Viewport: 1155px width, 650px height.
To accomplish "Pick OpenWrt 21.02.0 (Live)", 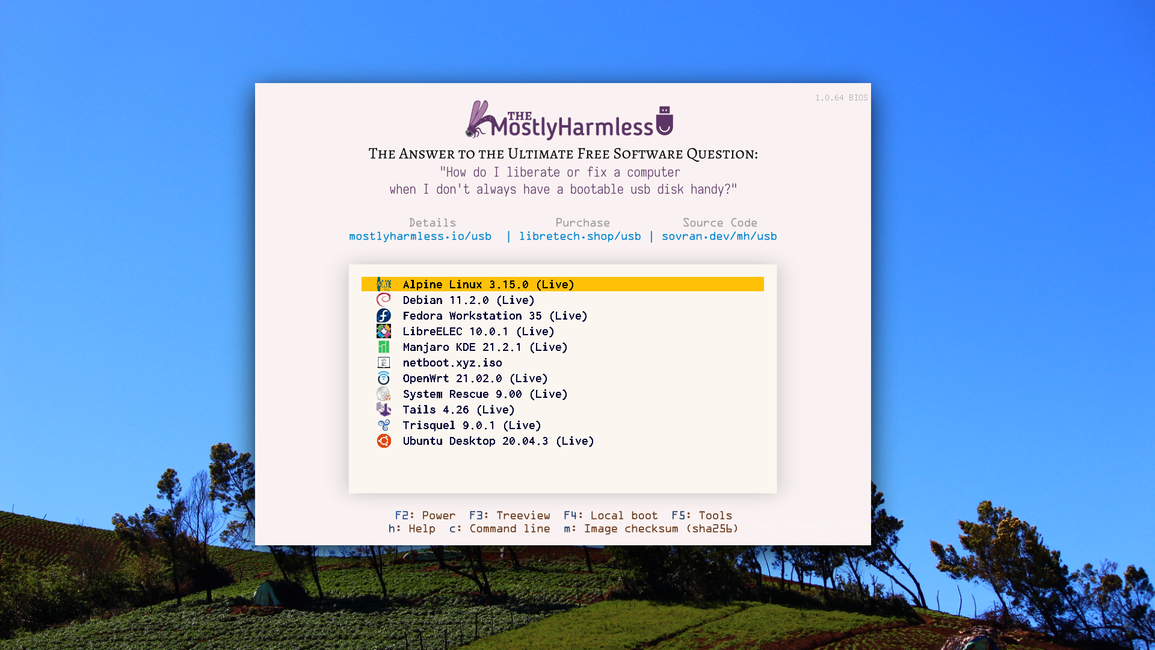I will click(x=563, y=378).
